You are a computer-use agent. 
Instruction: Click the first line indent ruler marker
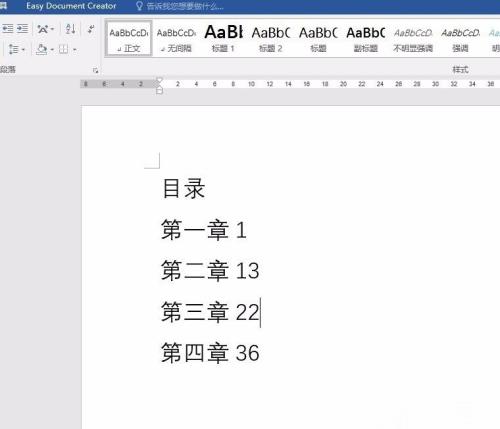(159, 80)
